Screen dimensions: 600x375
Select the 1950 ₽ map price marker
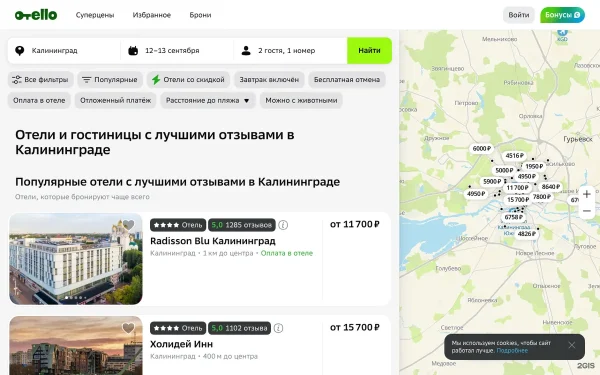(534, 166)
